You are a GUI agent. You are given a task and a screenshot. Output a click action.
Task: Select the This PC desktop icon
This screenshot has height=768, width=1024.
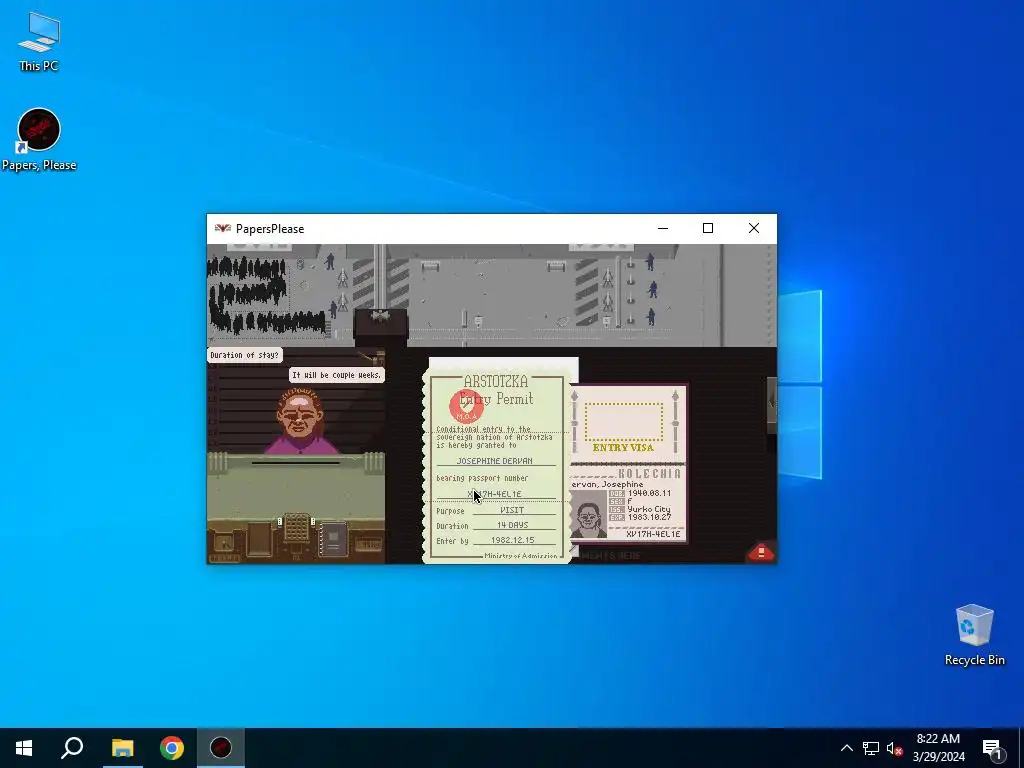tap(39, 40)
